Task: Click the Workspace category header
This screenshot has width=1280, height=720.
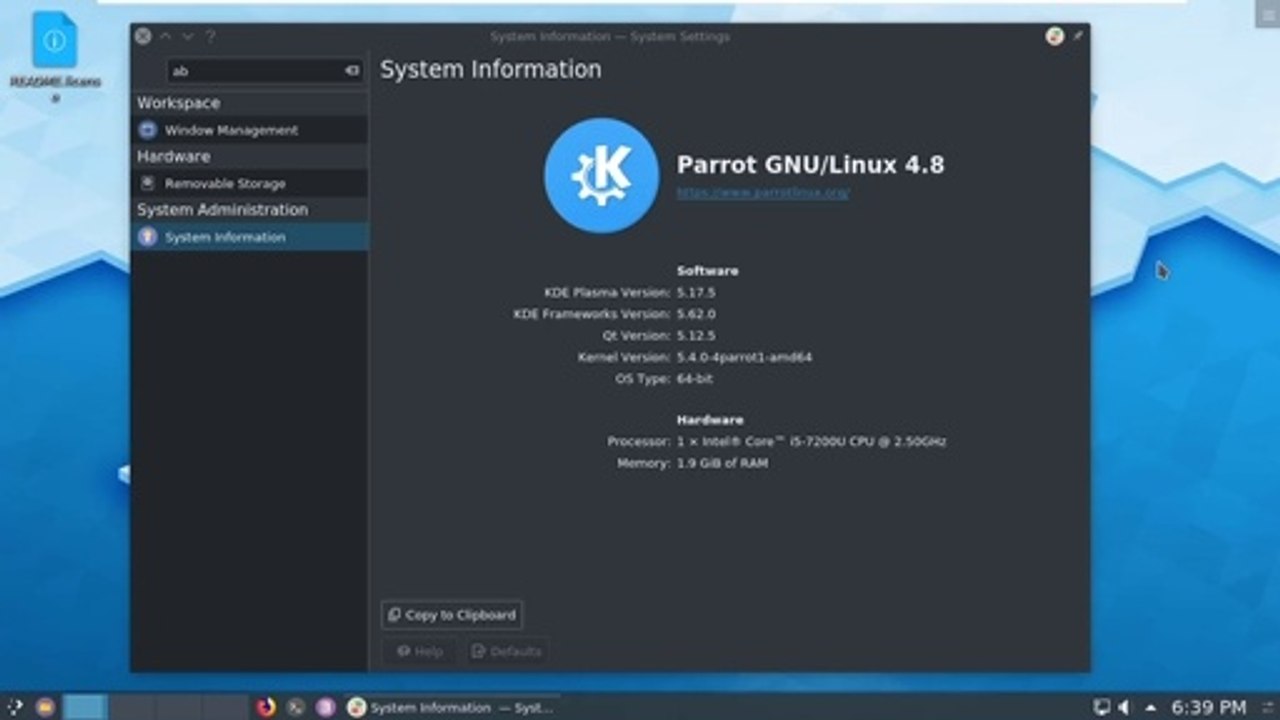Action: pos(178,103)
